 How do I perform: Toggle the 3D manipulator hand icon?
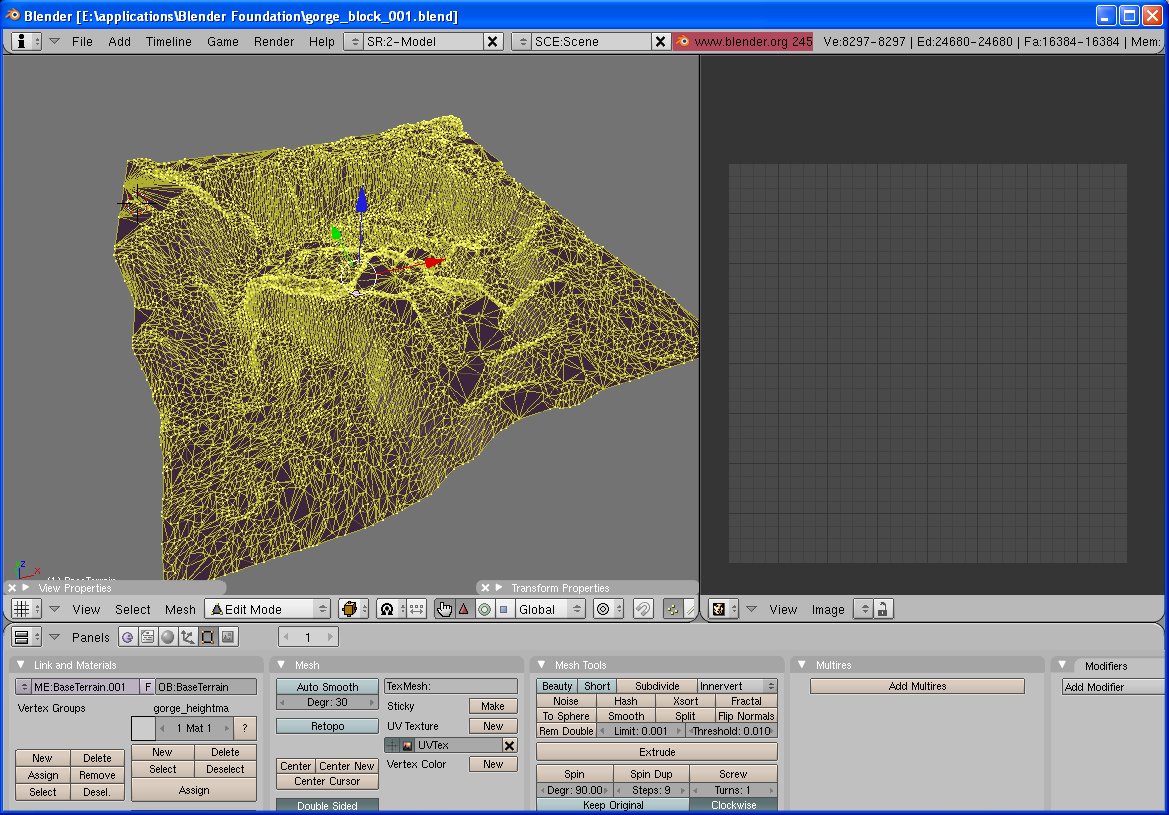pos(445,609)
